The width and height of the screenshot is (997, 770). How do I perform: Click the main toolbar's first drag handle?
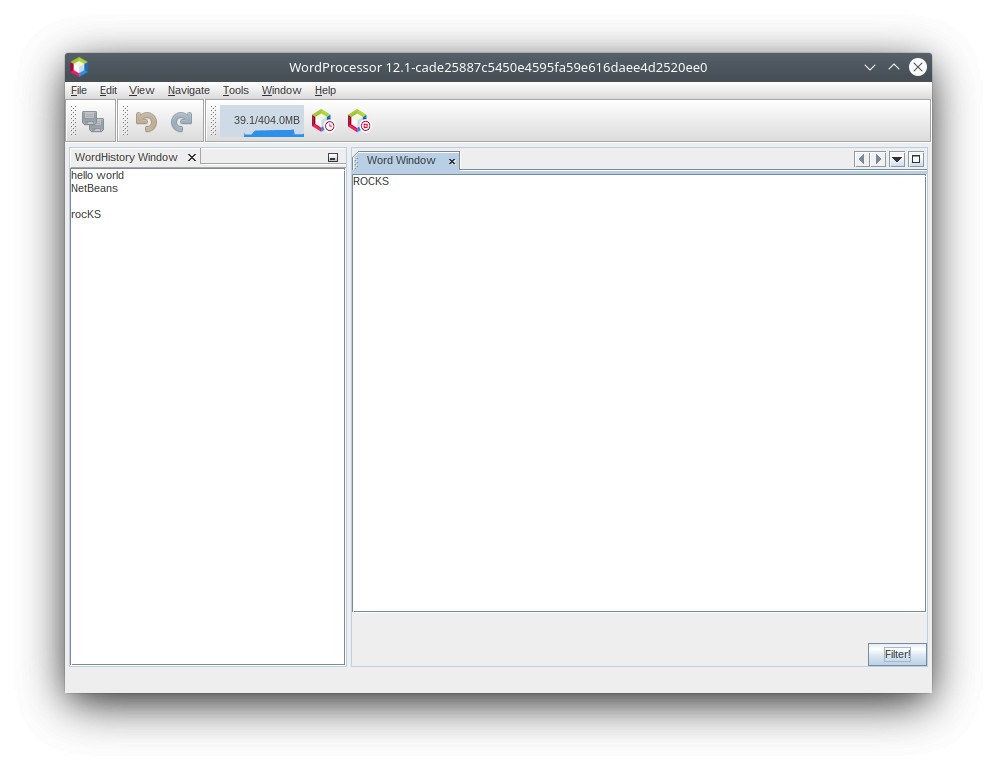point(73,121)
